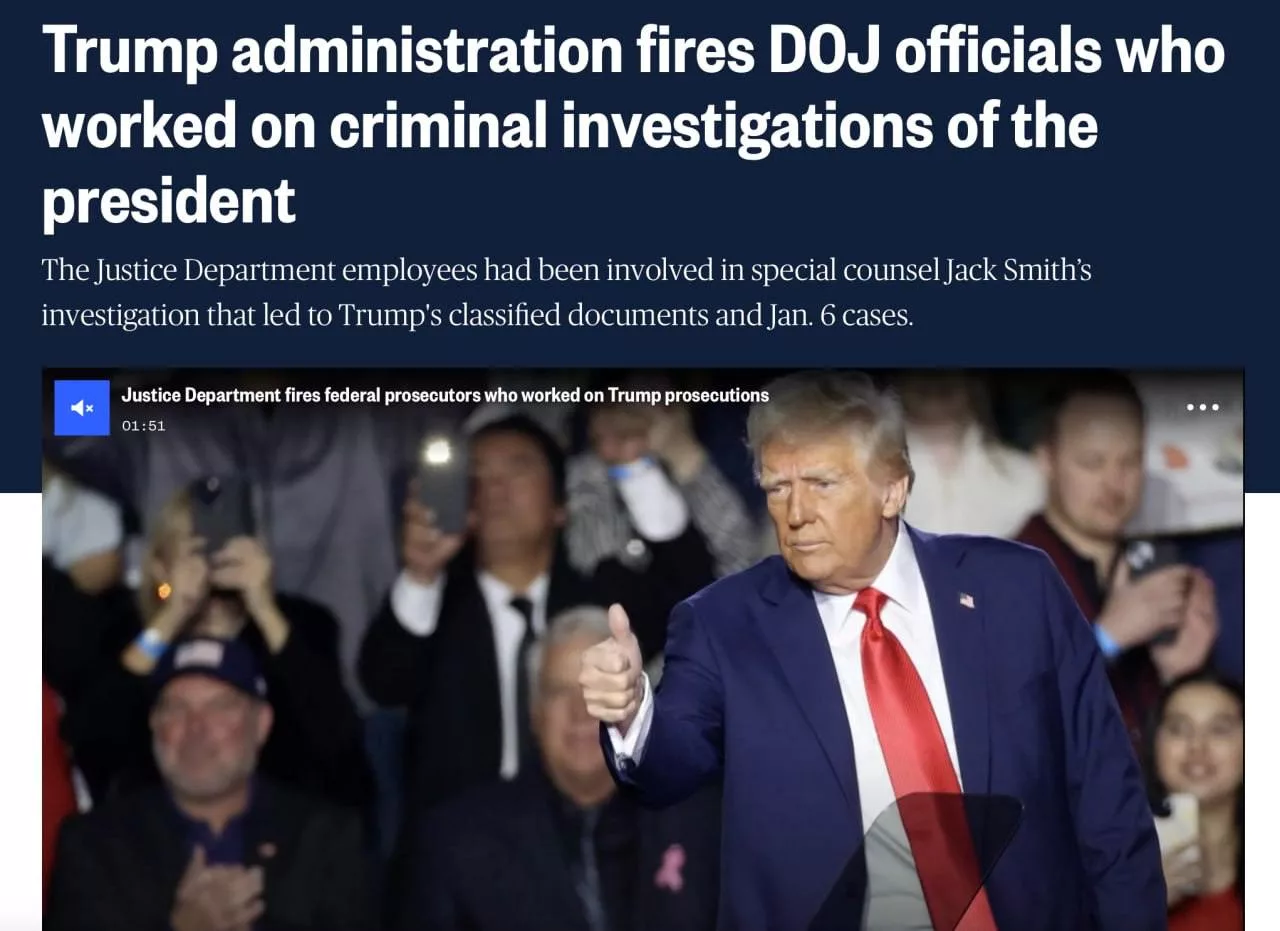Click the red tie in the video frame
Image resolution: width=1280 pixels, height=931 pixels.
coord(915,740)
